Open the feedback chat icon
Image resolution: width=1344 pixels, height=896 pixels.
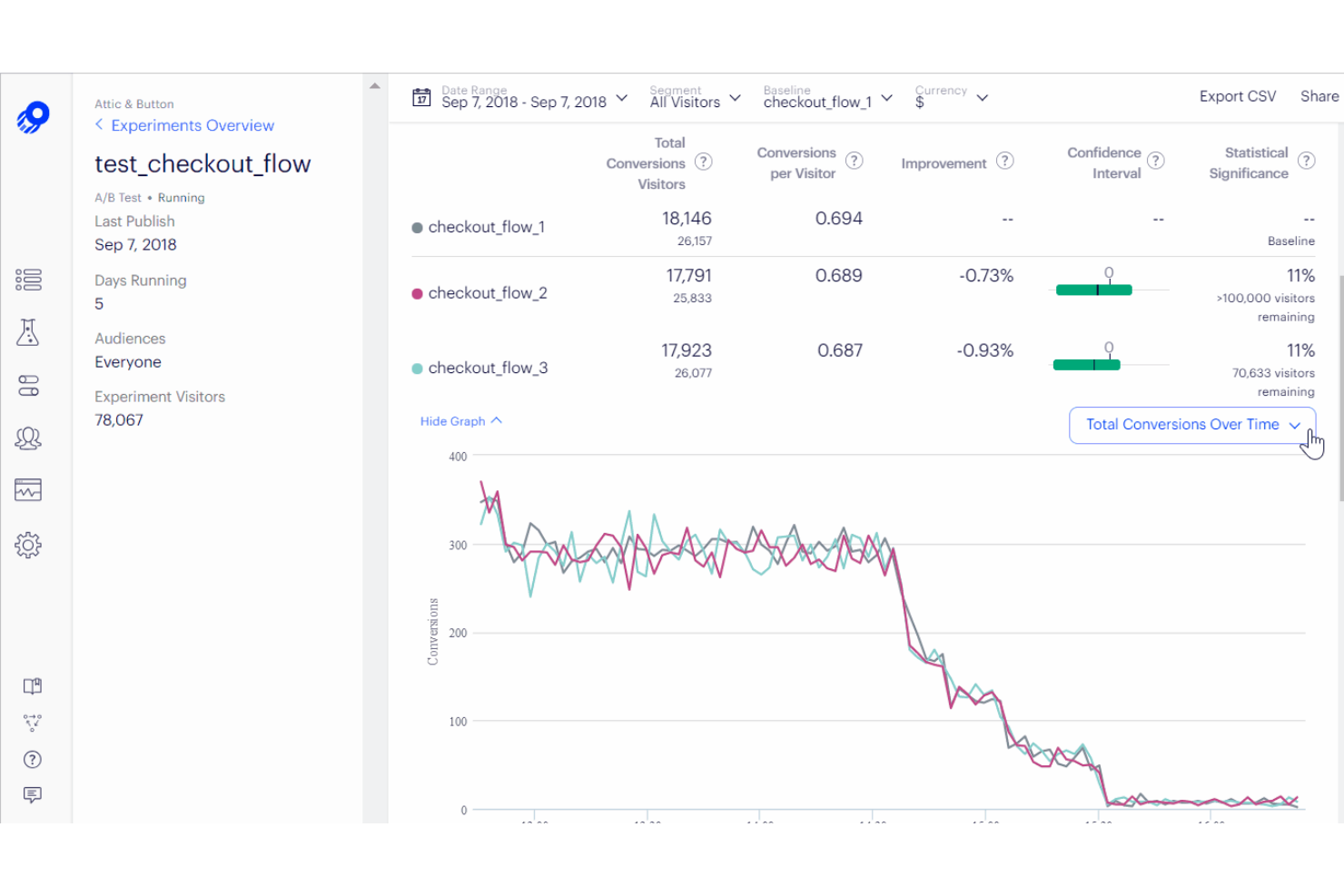coord(32,794)
